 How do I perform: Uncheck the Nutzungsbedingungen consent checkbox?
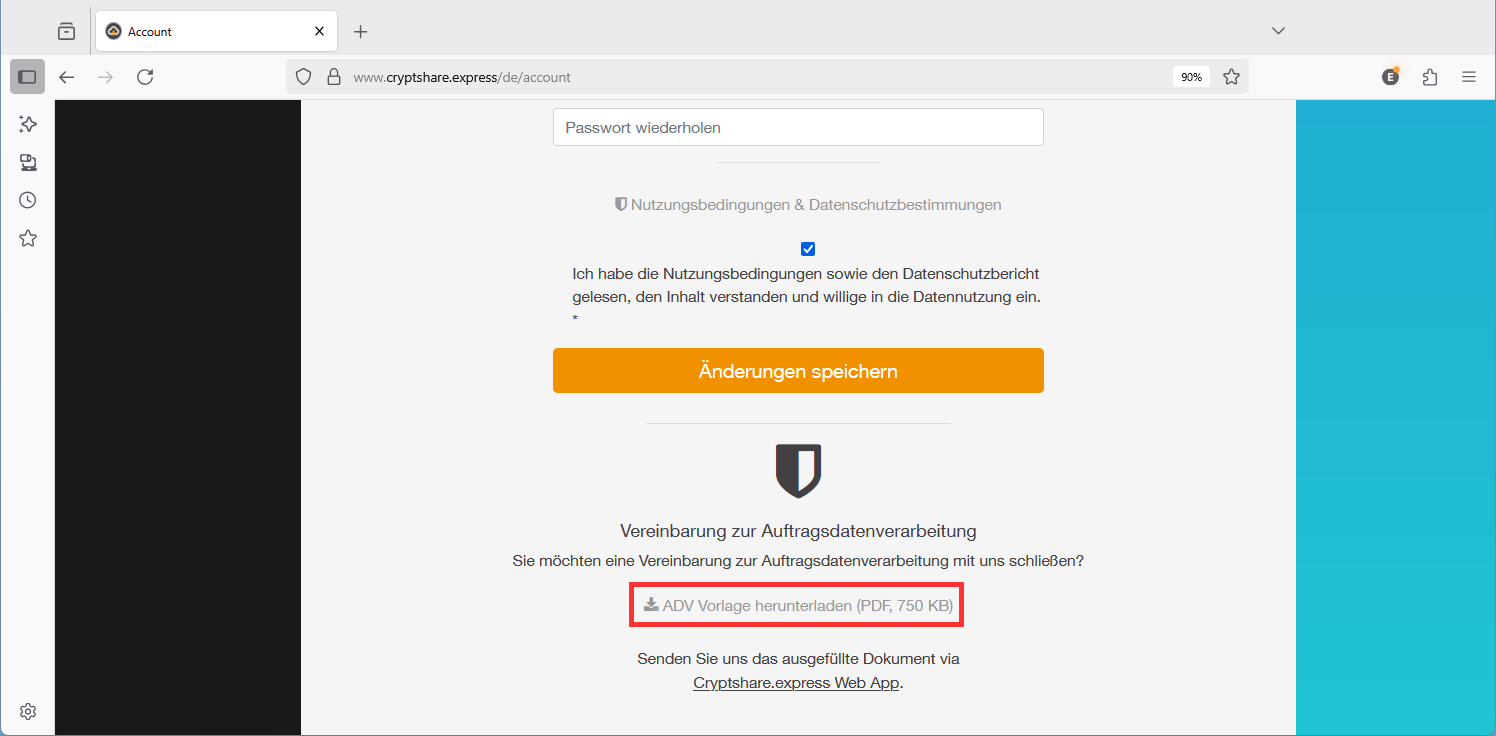(808, 249)
